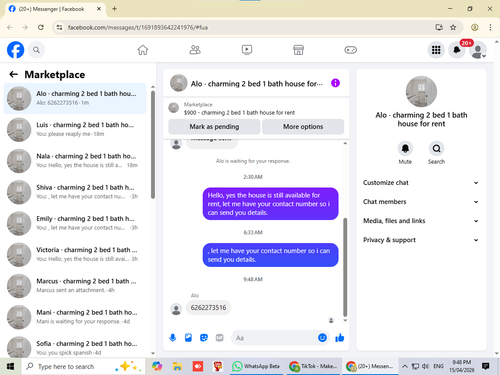Bookmark this page with the star icon
The image size is (500, 375).
click(x=453, y=27)
